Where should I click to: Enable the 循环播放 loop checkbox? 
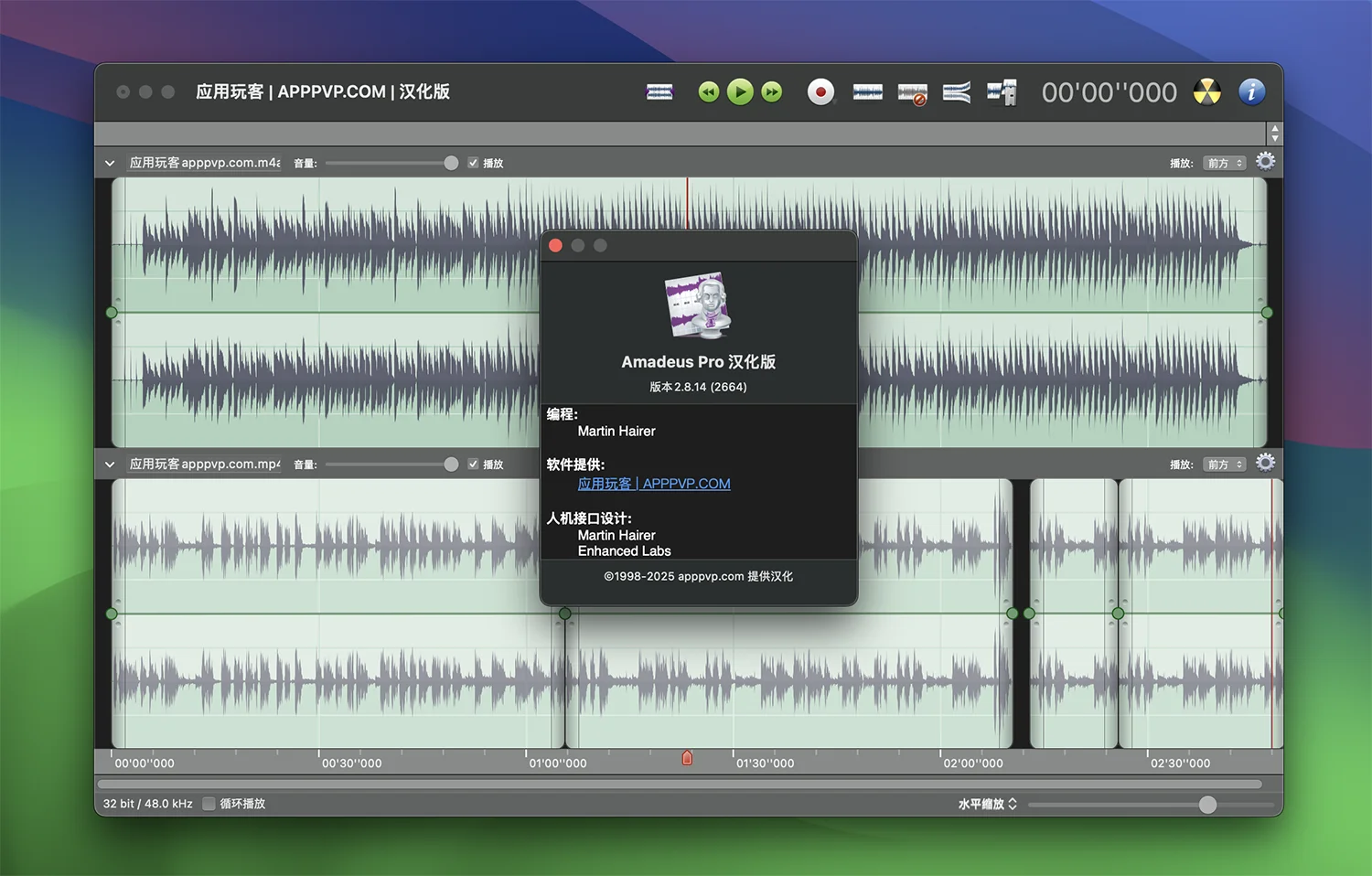[x=209, y=804]
